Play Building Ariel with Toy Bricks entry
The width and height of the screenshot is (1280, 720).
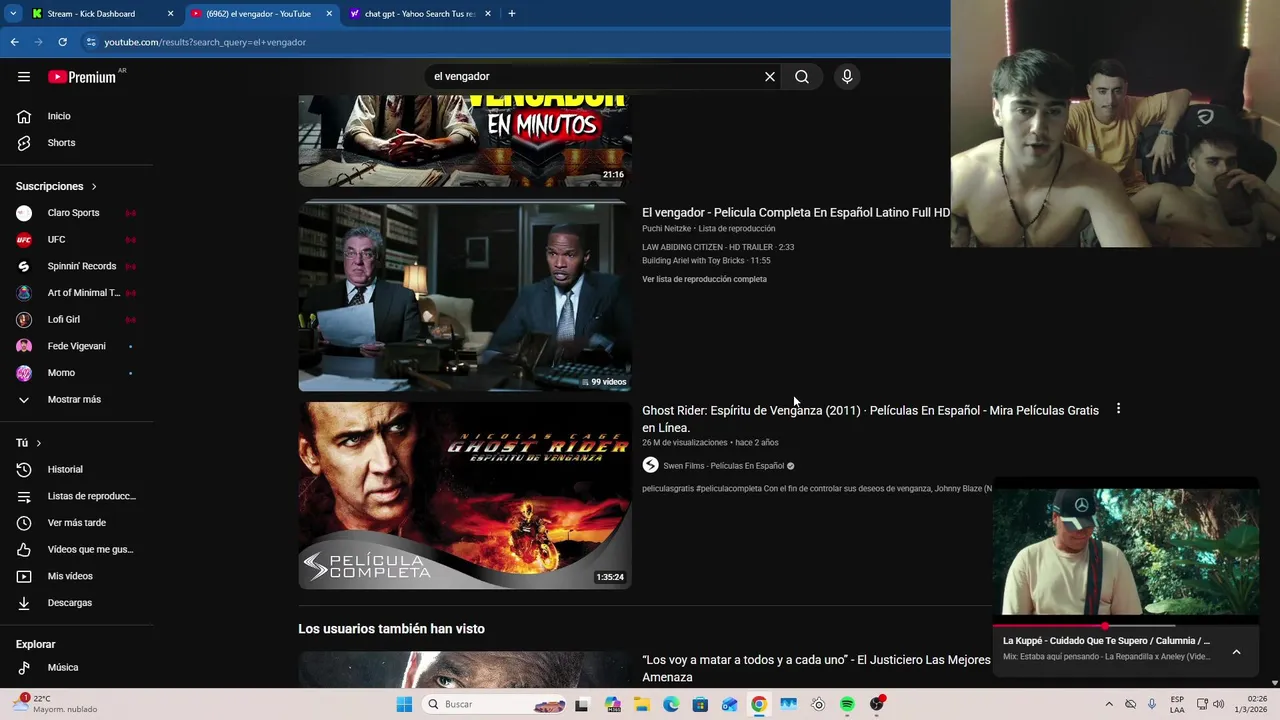(706, 261)
